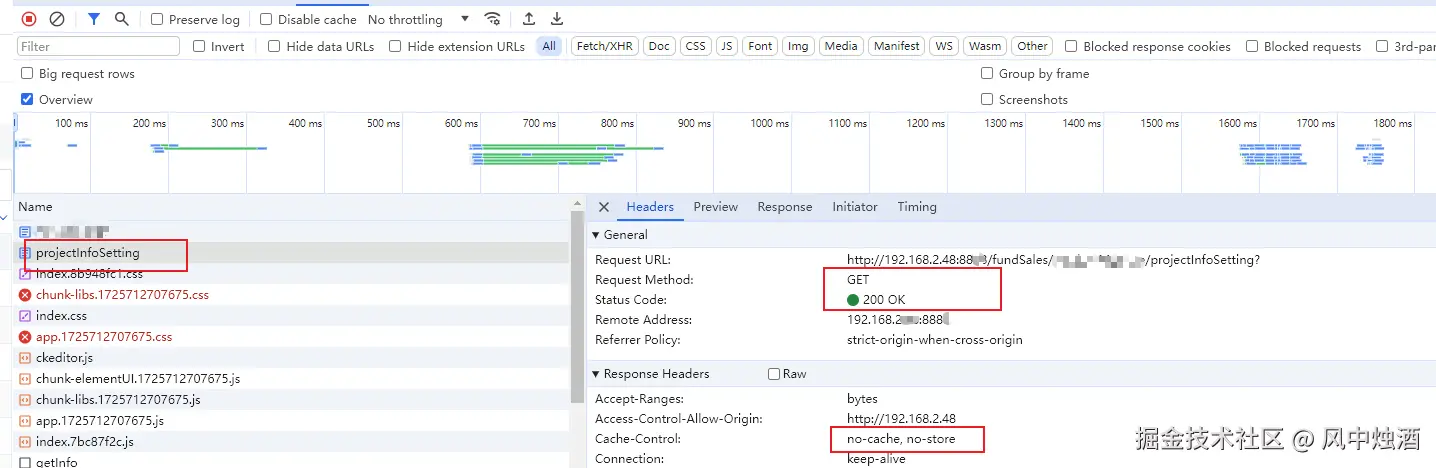Export HAR file download icon
Screen dimensions: 1436x468
[557, 19]
